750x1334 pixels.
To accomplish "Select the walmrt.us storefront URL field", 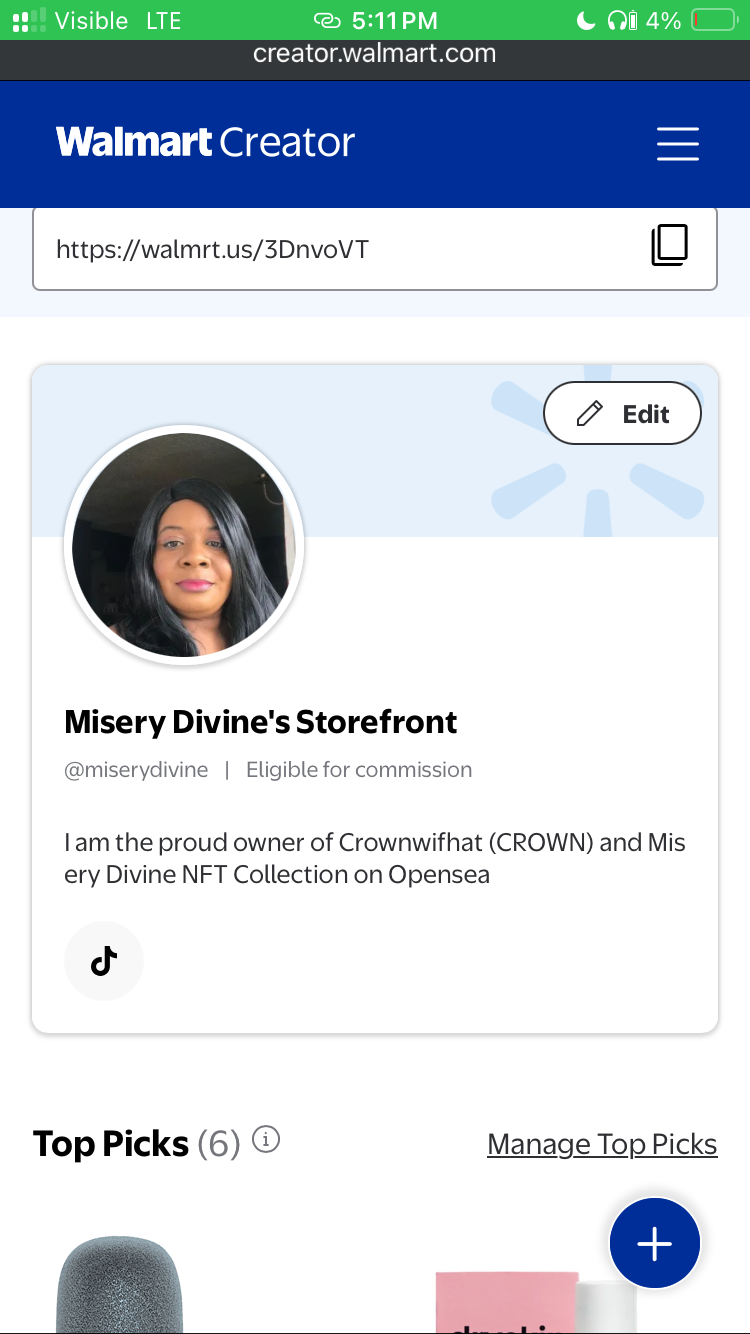I will (330, 248).
